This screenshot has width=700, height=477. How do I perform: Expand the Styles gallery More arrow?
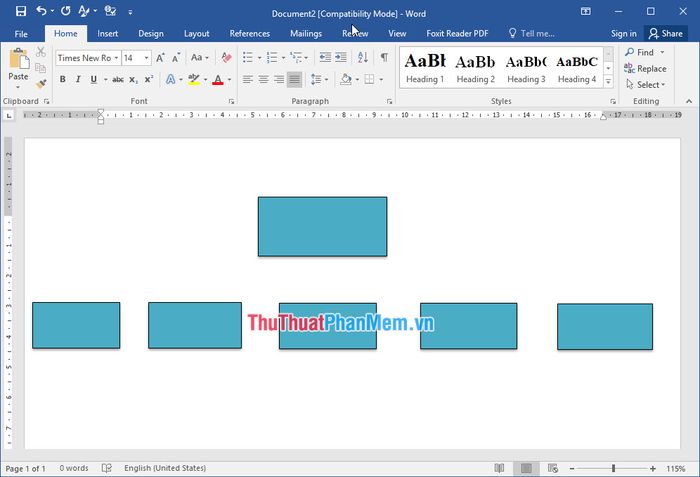[610, 81]
